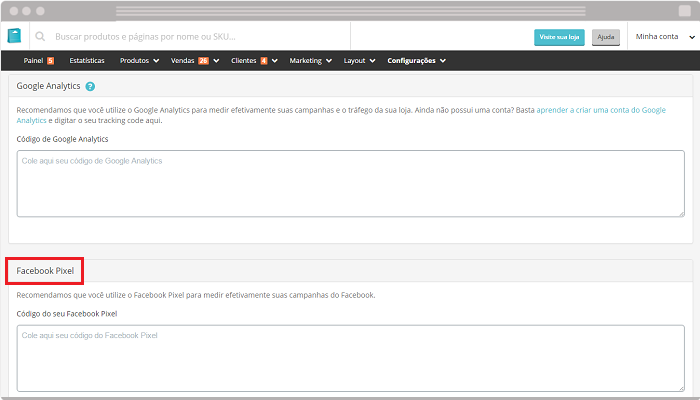
Task: Open the Configurações menu
Action: [411, 61]
